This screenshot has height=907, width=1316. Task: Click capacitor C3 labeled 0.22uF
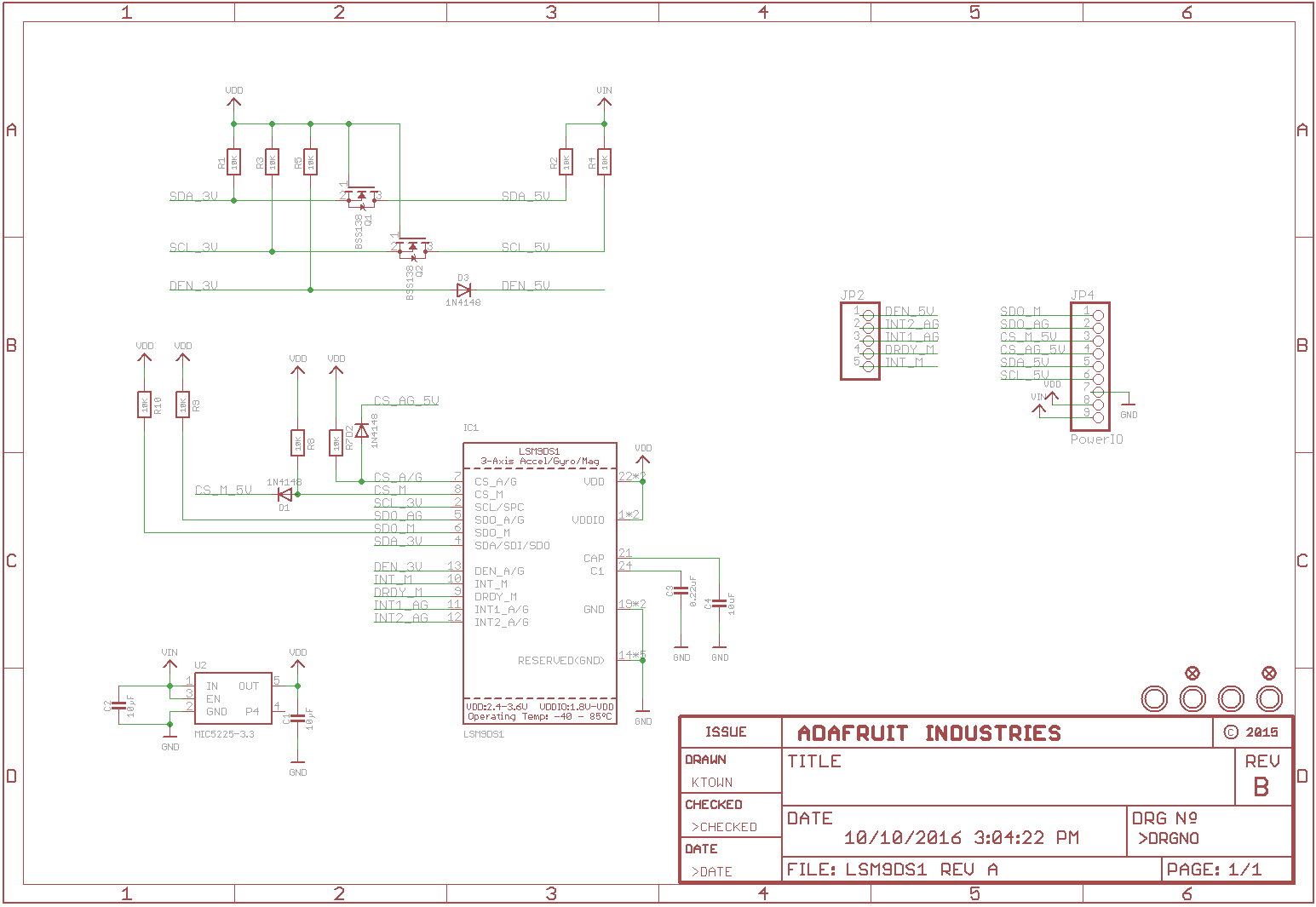click(x=681, y=589)
